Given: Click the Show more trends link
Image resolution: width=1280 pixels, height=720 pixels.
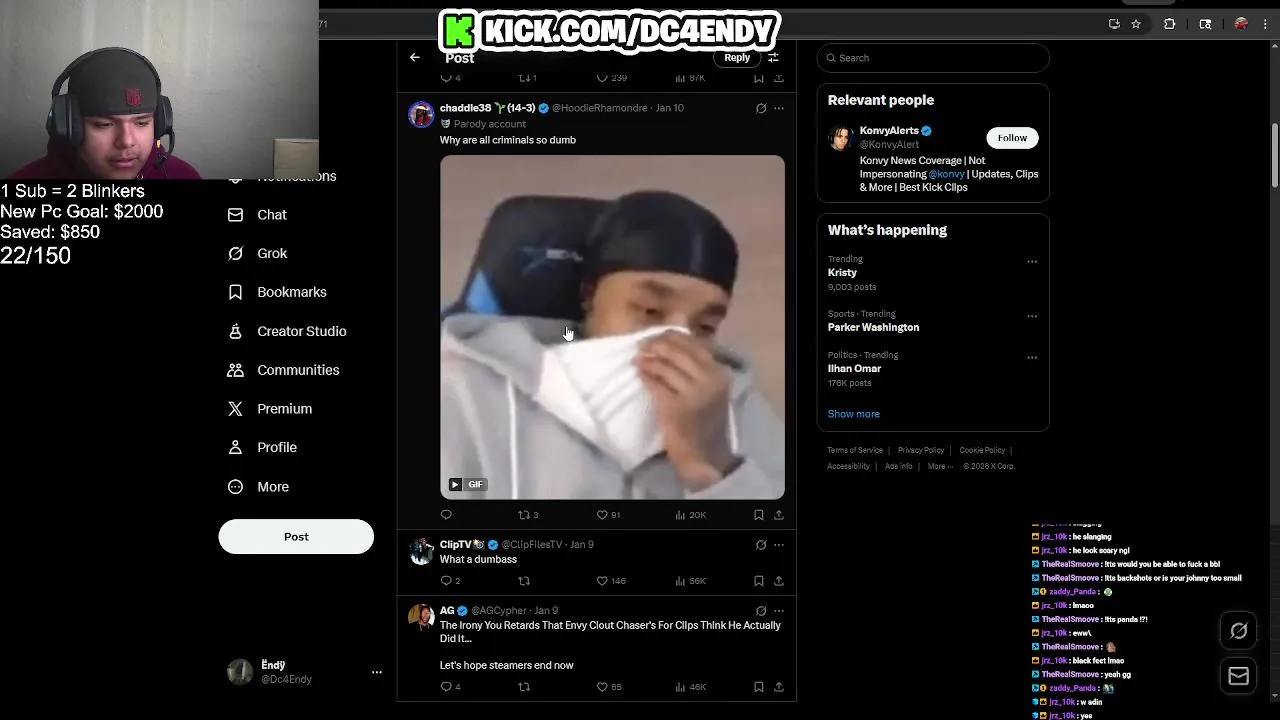Looking at the screenshot, I should 854,414.
